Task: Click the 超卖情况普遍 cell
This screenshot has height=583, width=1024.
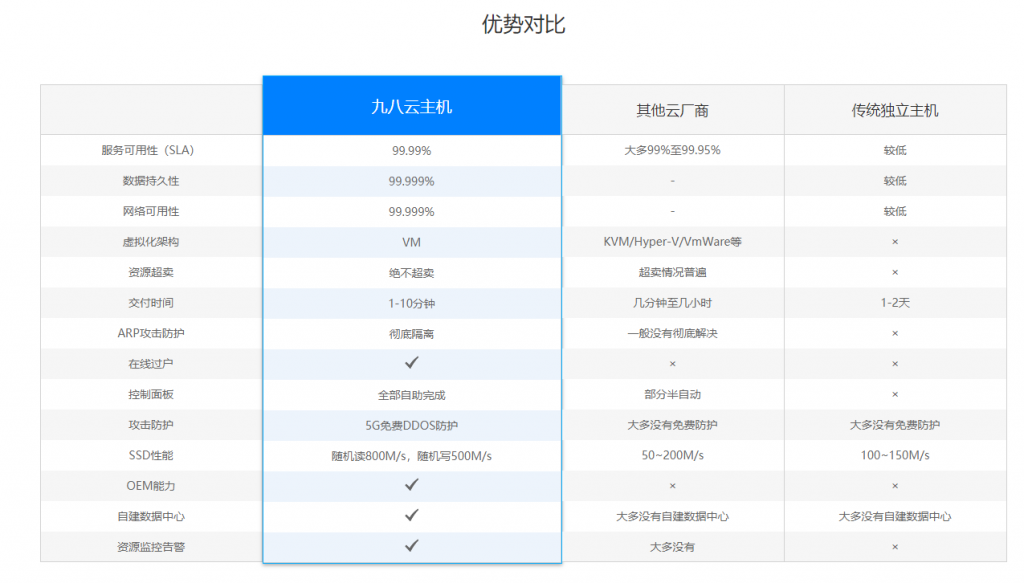Action: click(x=673, y=272)
